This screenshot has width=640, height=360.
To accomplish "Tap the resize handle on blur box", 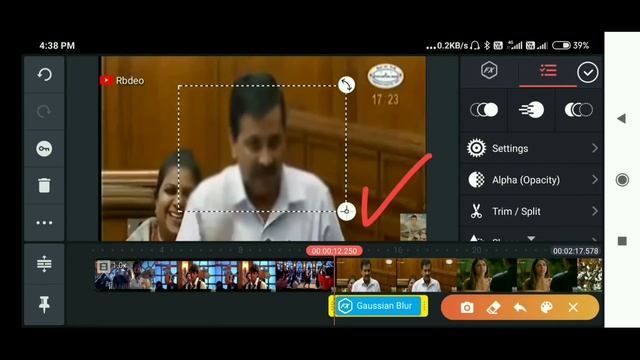I will point(347,211).
